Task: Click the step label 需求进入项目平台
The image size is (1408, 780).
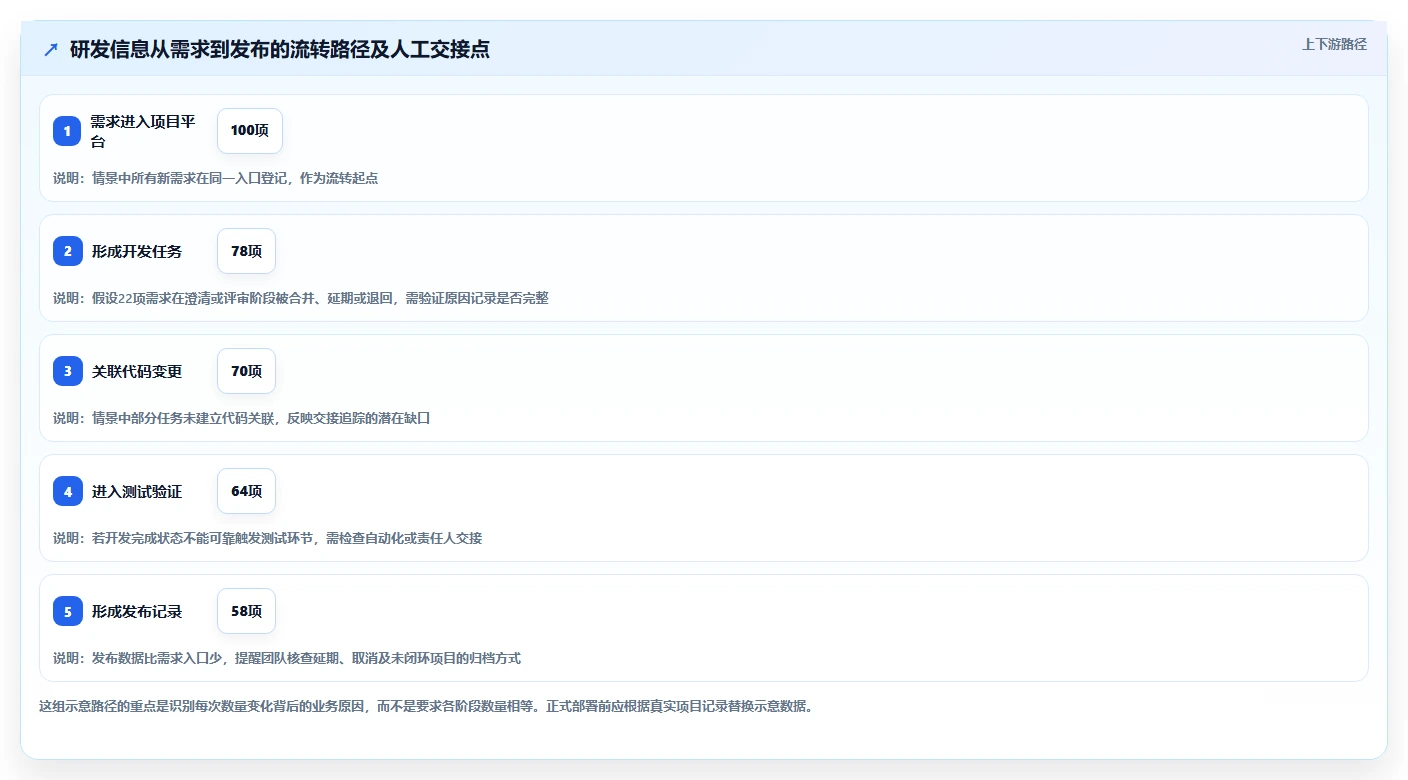Action: pos(142,131)
